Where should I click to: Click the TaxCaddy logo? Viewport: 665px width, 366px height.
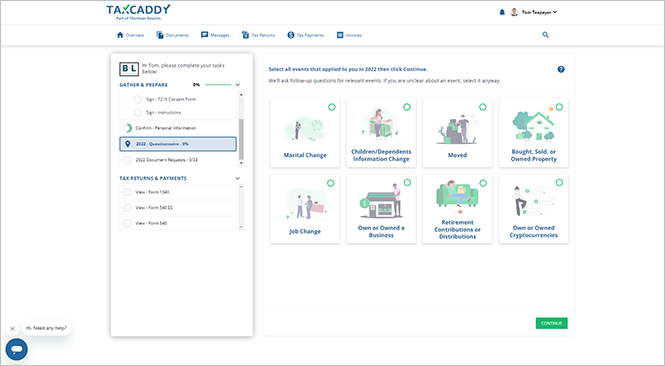138,12
